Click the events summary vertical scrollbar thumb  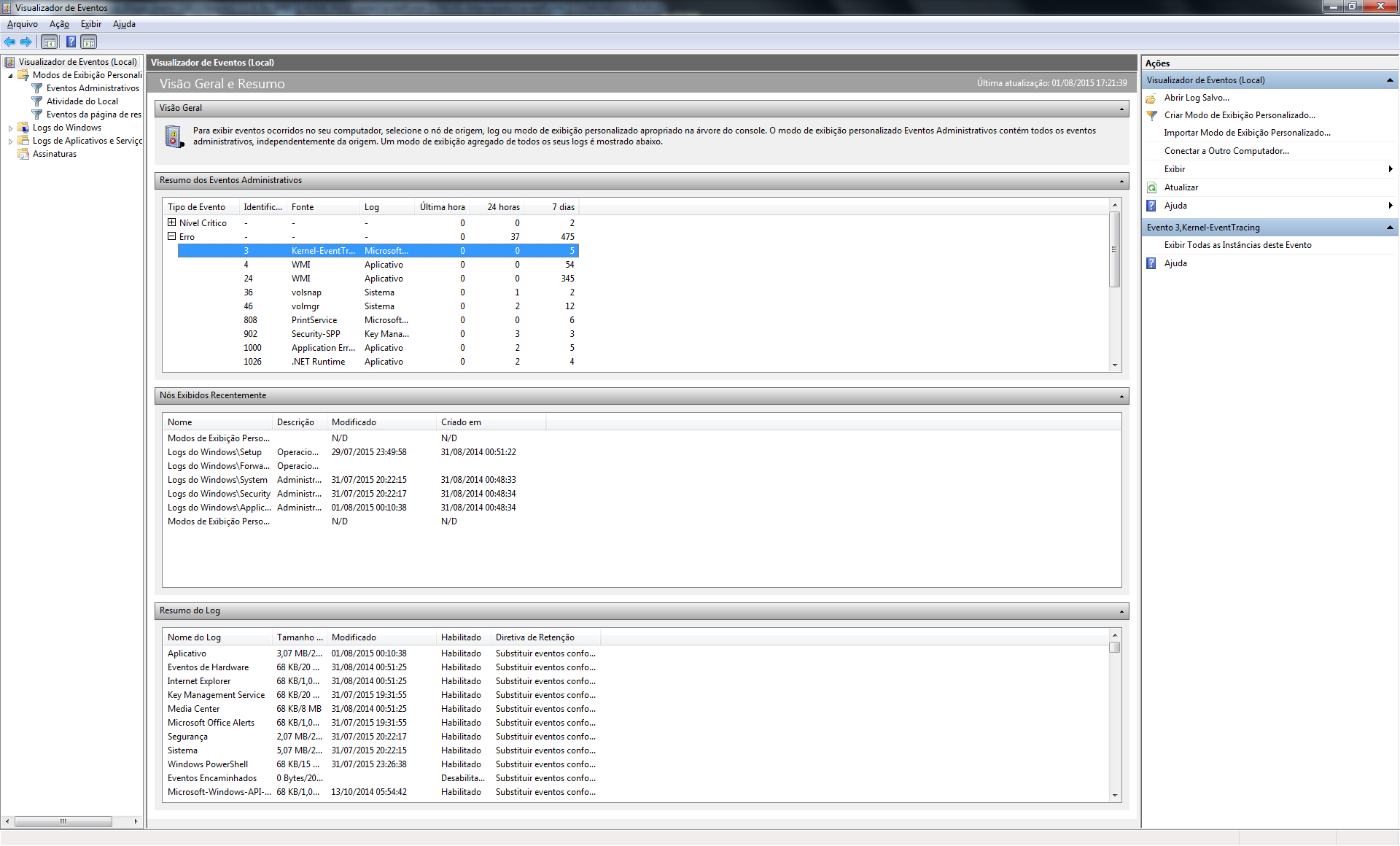tap(1114, 249)
